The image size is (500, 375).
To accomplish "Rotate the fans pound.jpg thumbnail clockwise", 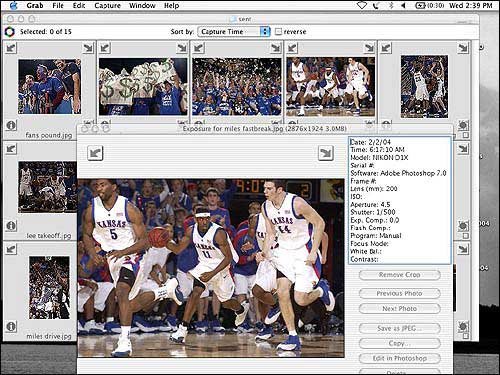I will (x=88, y=48).
